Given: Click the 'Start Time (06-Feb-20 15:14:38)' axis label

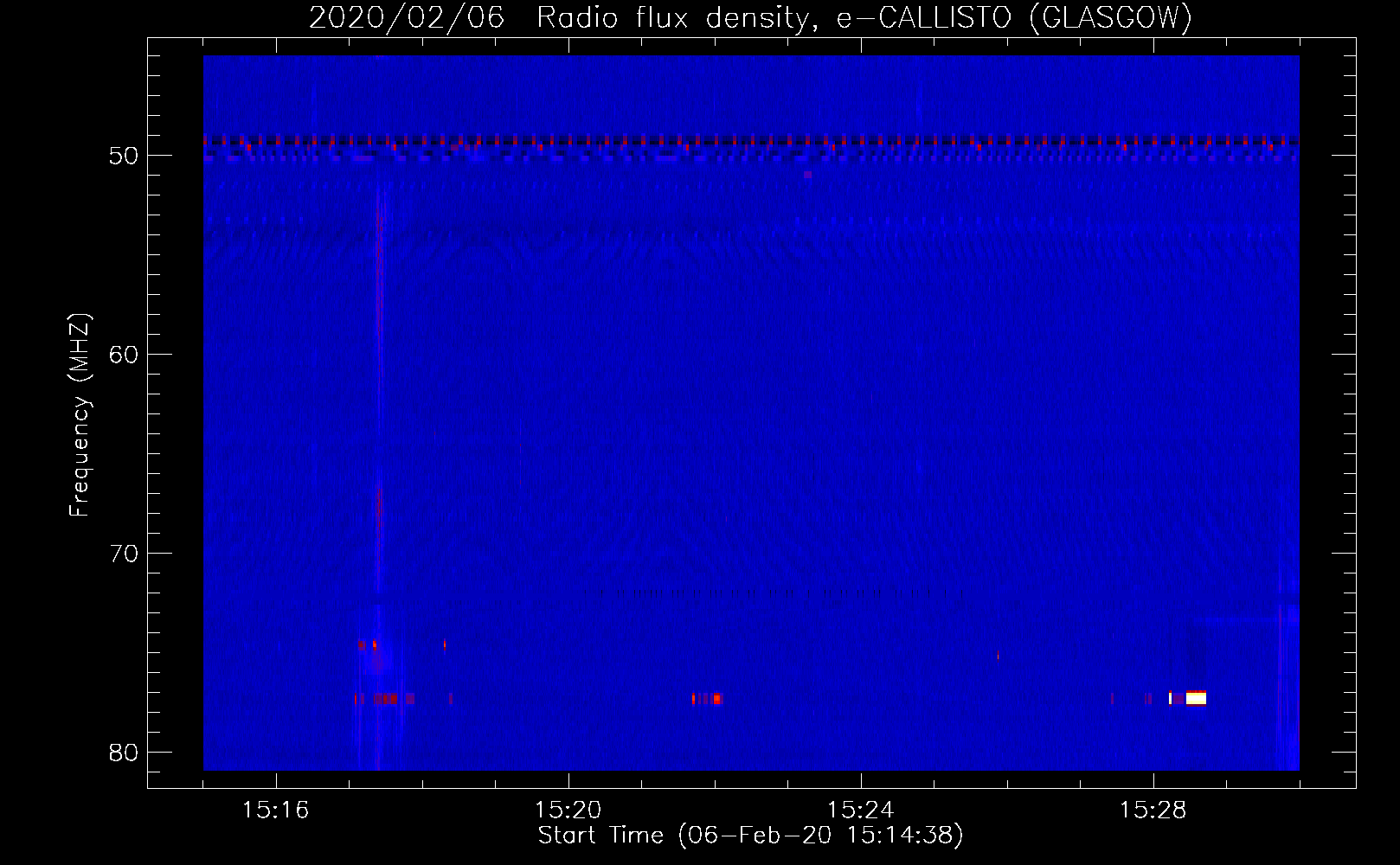Looking at the screenshot, I should (x=750, y=836).
